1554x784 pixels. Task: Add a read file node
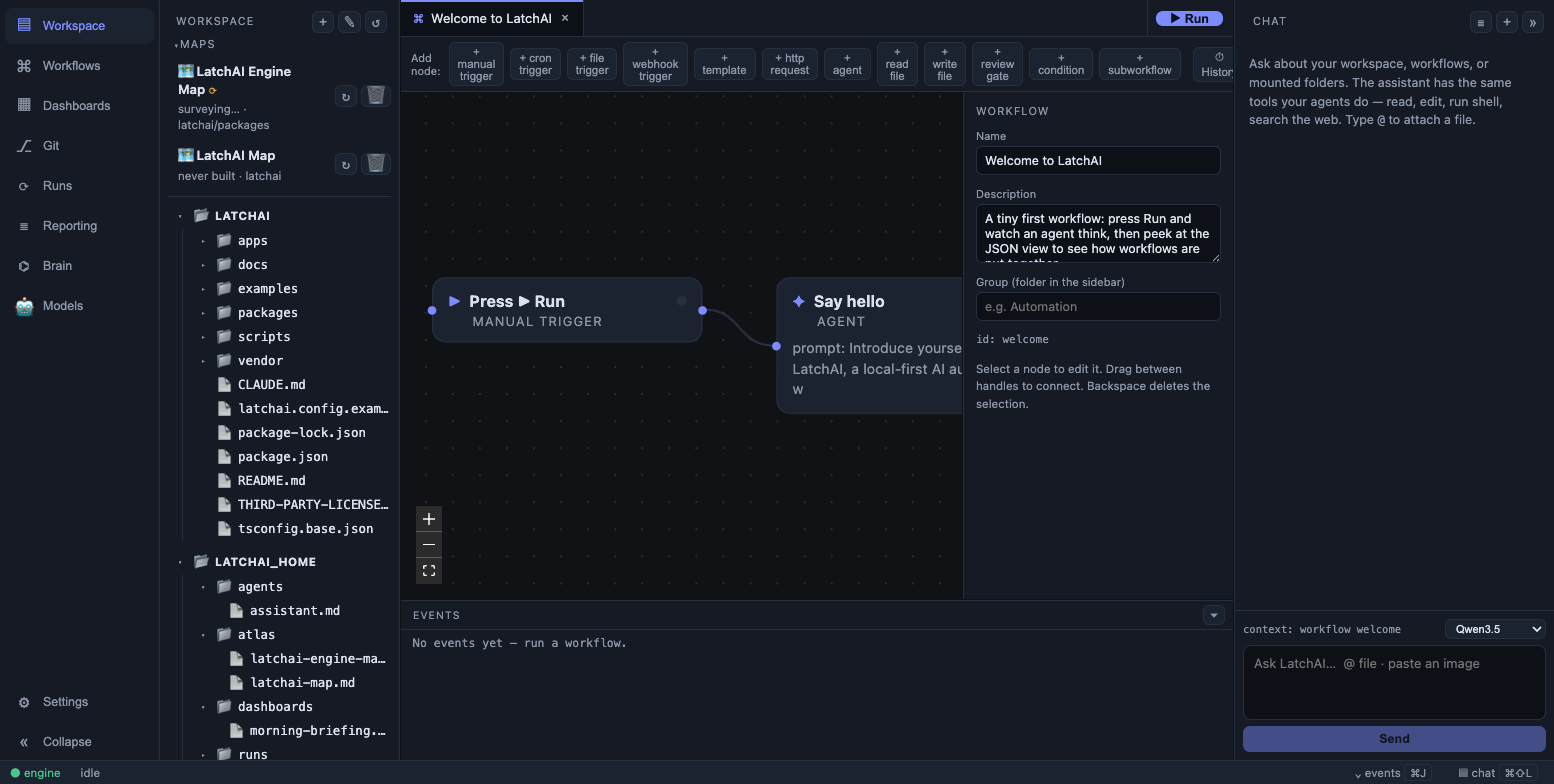pos(897,64)
